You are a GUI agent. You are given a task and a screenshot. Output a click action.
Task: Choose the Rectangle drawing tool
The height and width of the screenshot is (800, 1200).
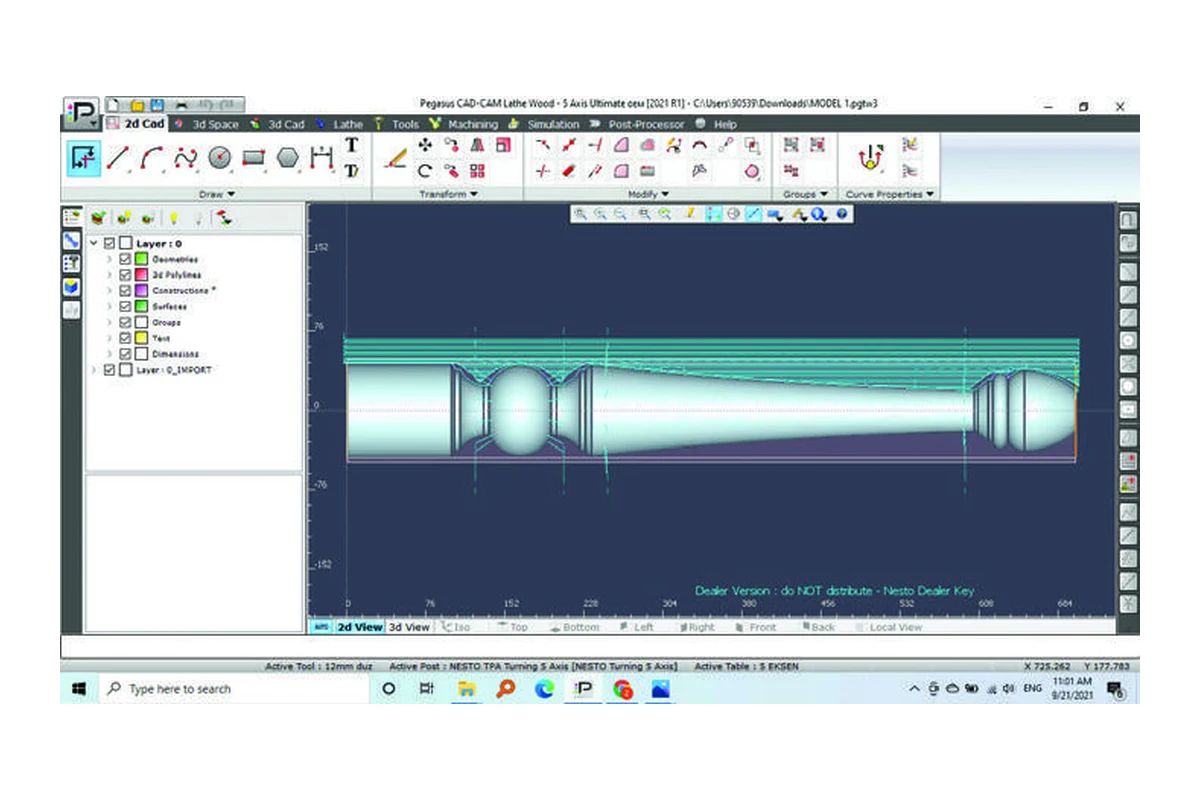[254, 159]
